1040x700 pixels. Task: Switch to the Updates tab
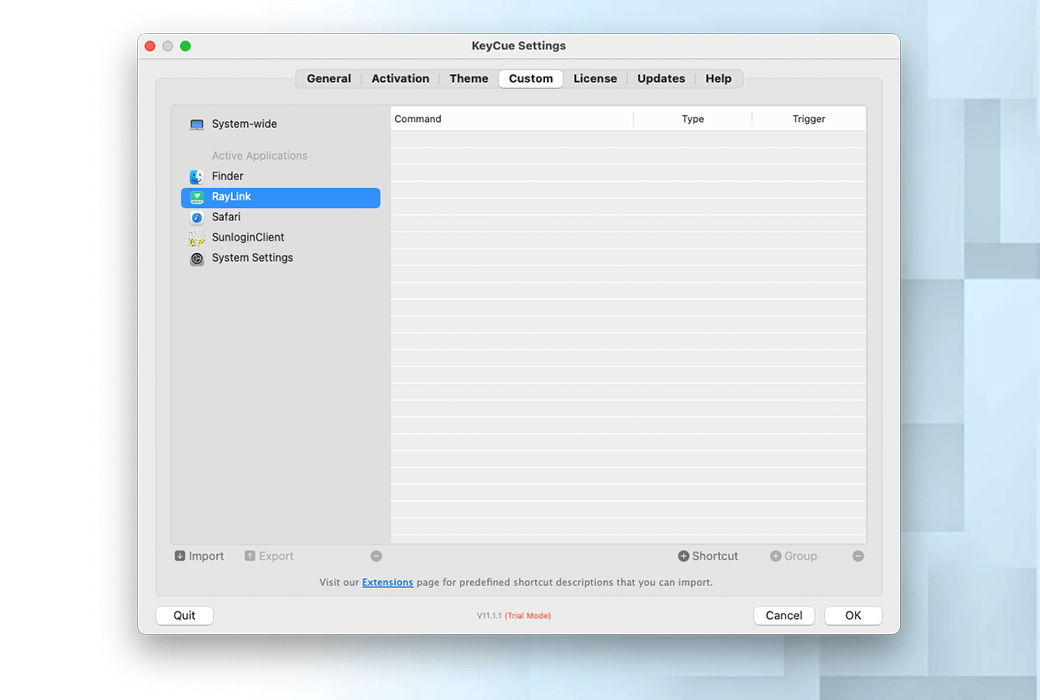(661, 78)
